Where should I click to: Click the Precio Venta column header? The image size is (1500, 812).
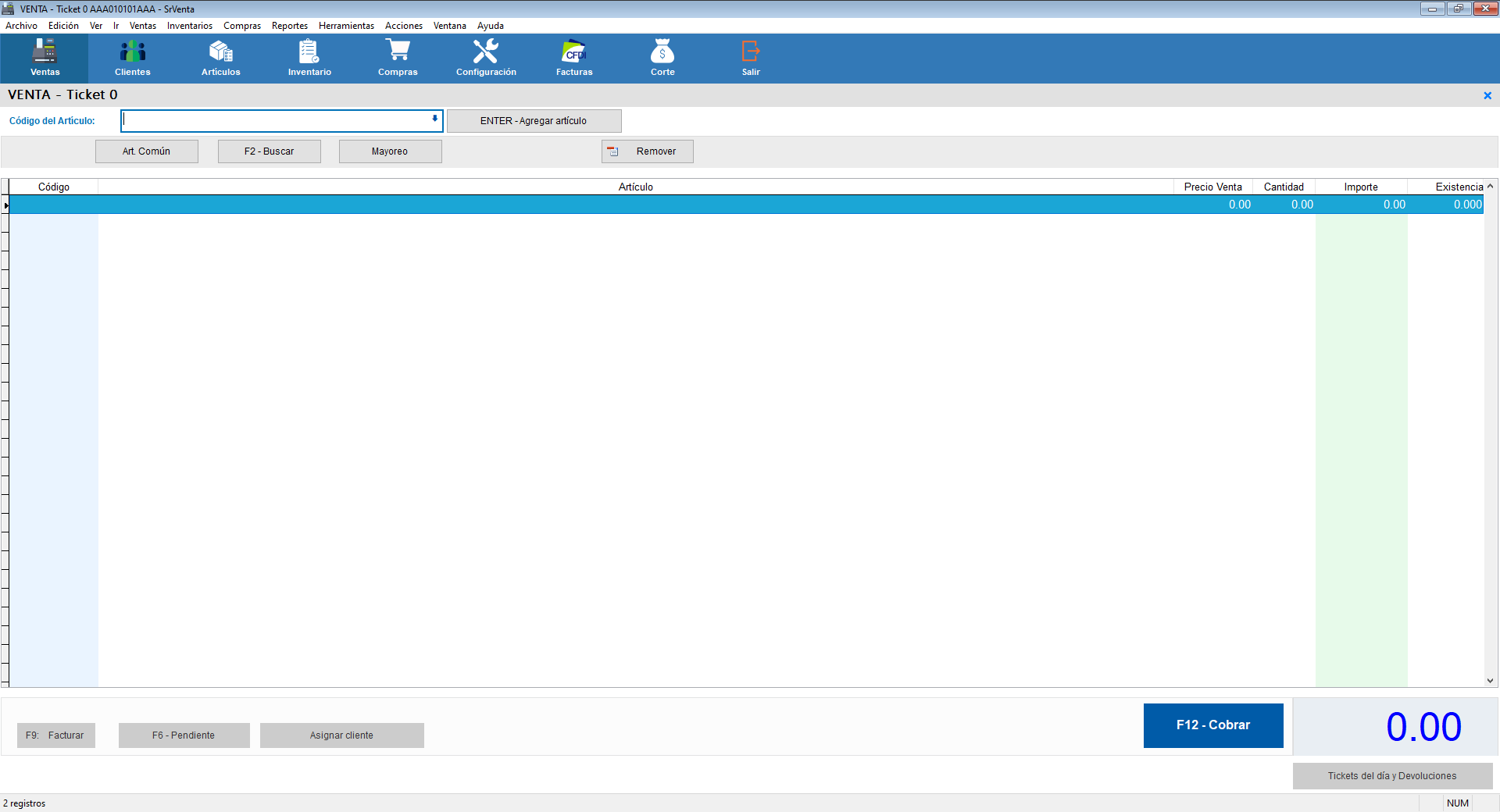1213,187
